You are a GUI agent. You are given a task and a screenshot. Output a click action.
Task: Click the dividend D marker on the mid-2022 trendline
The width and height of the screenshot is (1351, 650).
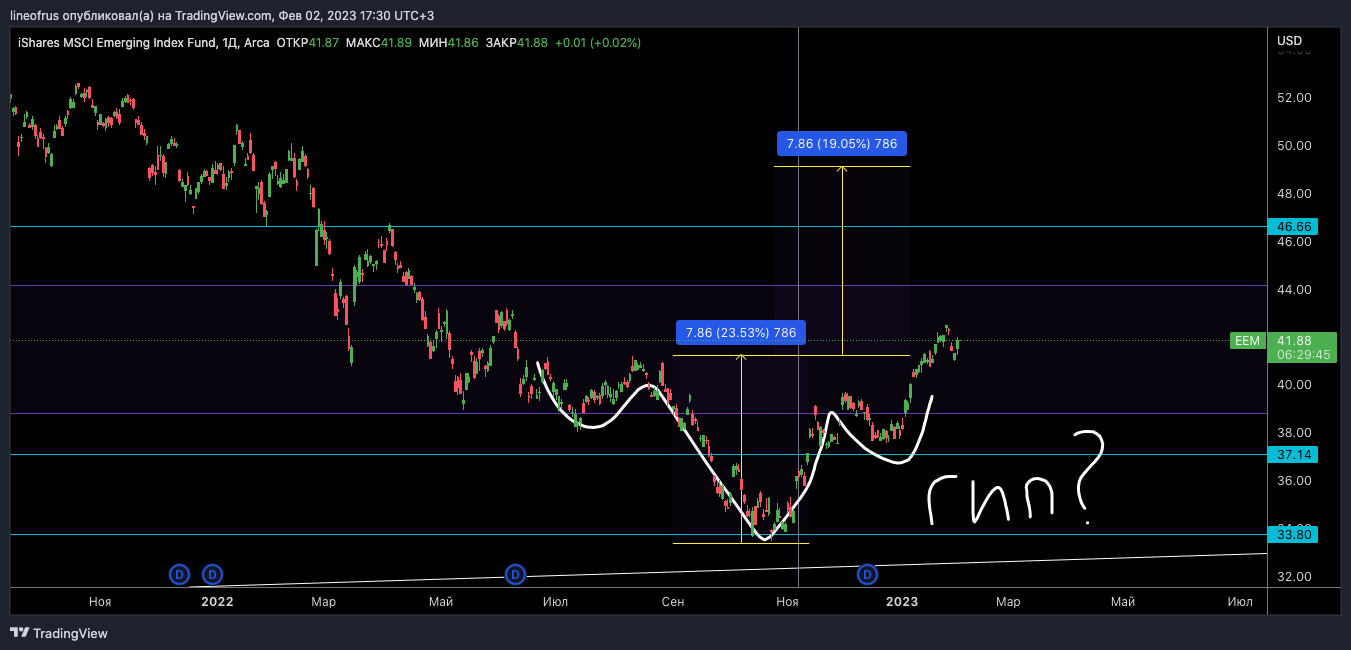(x=514, y=574)
